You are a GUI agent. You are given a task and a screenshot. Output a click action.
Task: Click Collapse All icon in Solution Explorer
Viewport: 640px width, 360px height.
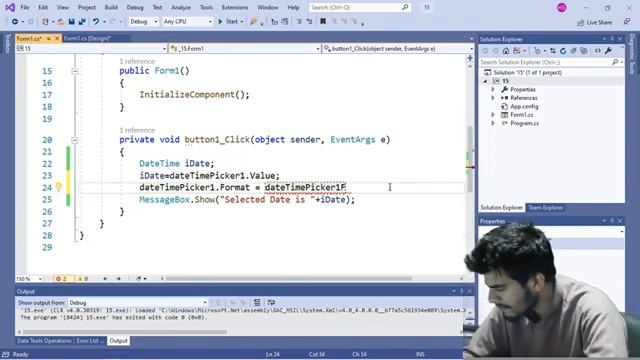(x=573, y=51)
